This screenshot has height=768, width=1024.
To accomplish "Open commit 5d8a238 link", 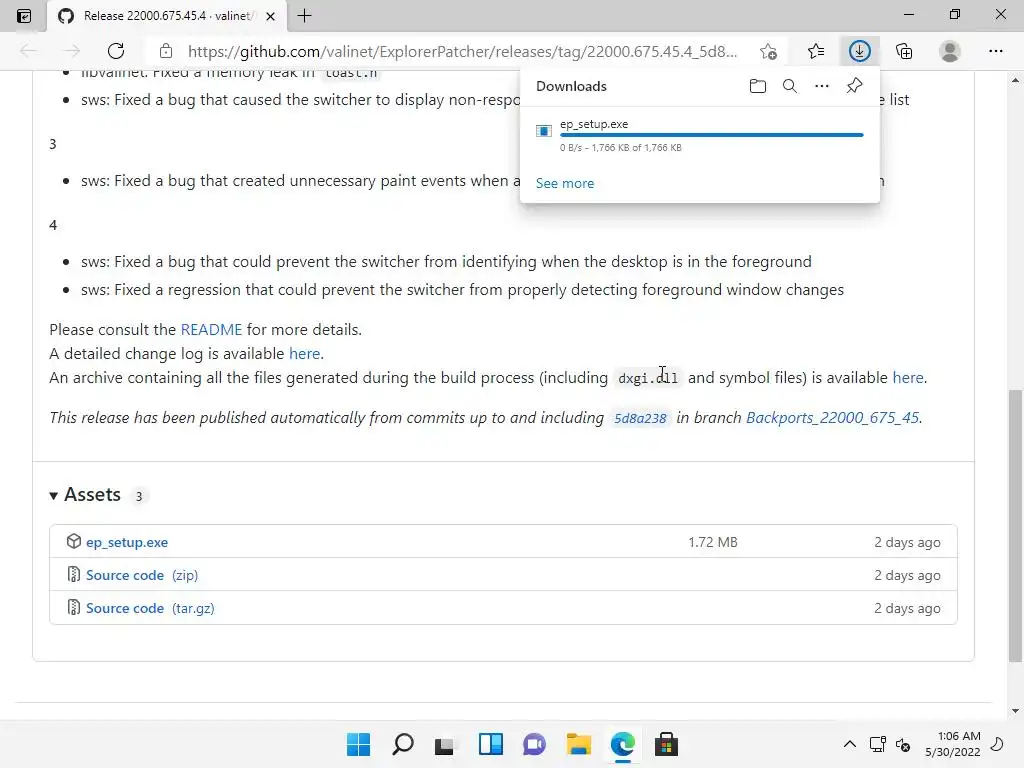I will 640,418.
